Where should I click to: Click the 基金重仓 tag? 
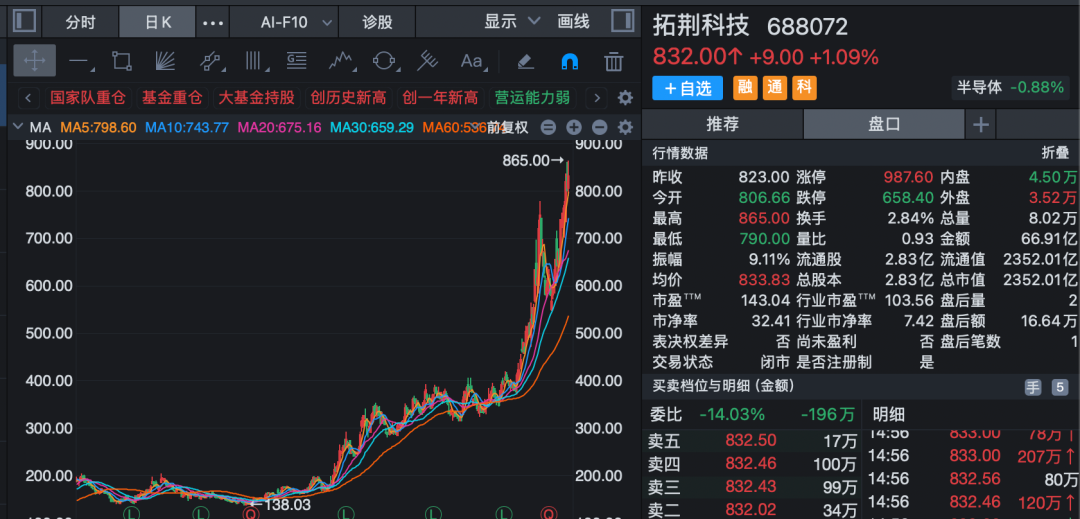coord(171,98)
